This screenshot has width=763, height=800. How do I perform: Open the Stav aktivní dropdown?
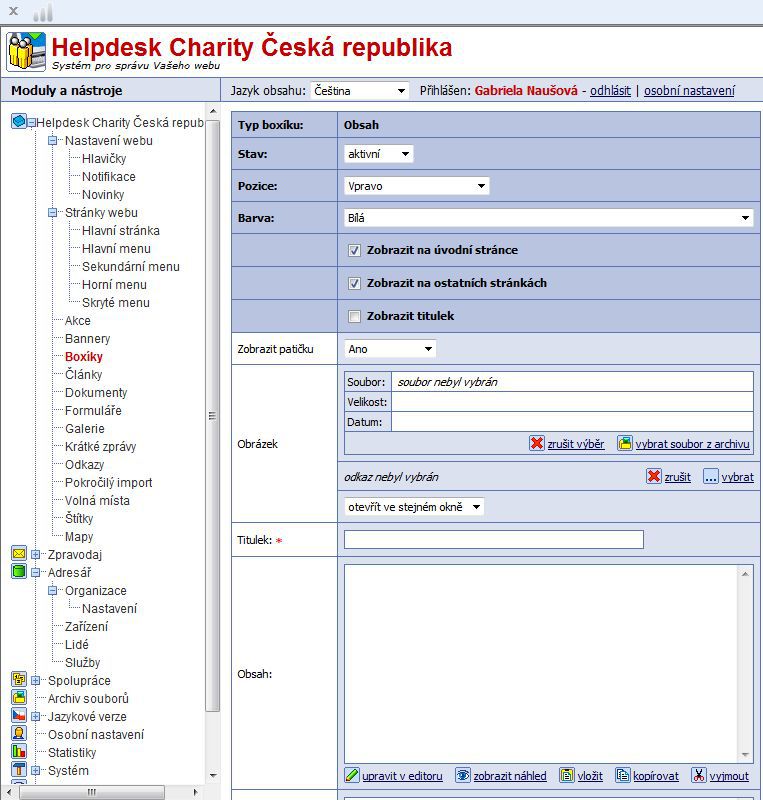(x=378, y=154)
